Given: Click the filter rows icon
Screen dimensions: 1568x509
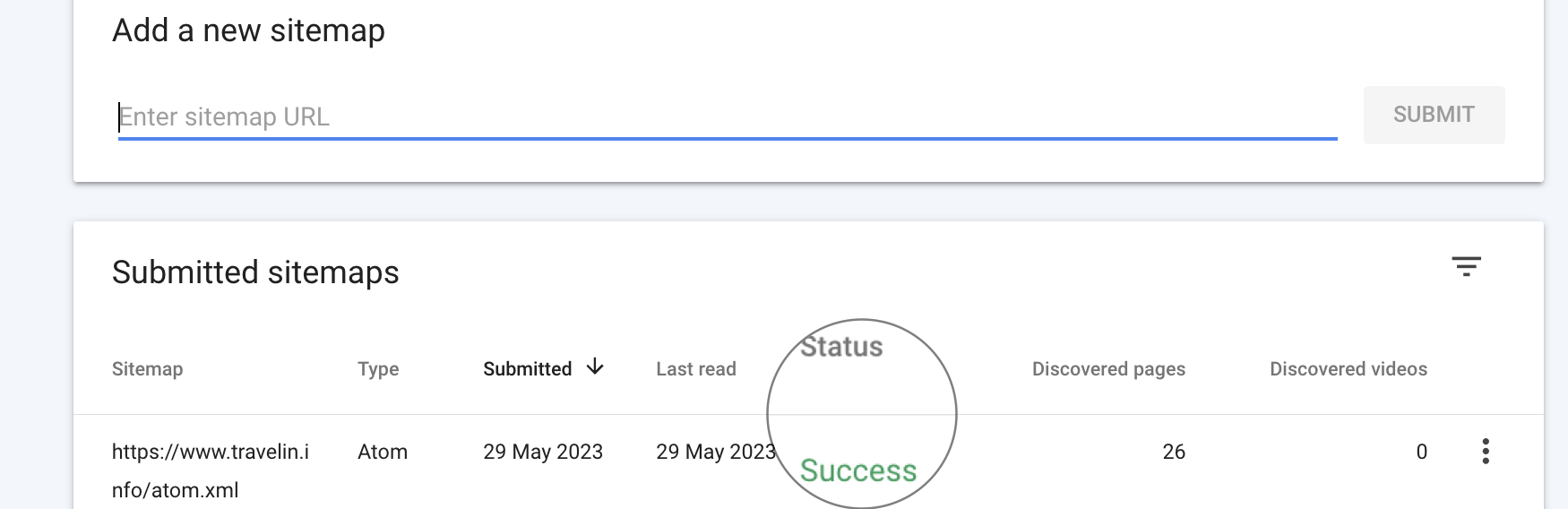Looking at the screenshot, I should (1466, 266).
